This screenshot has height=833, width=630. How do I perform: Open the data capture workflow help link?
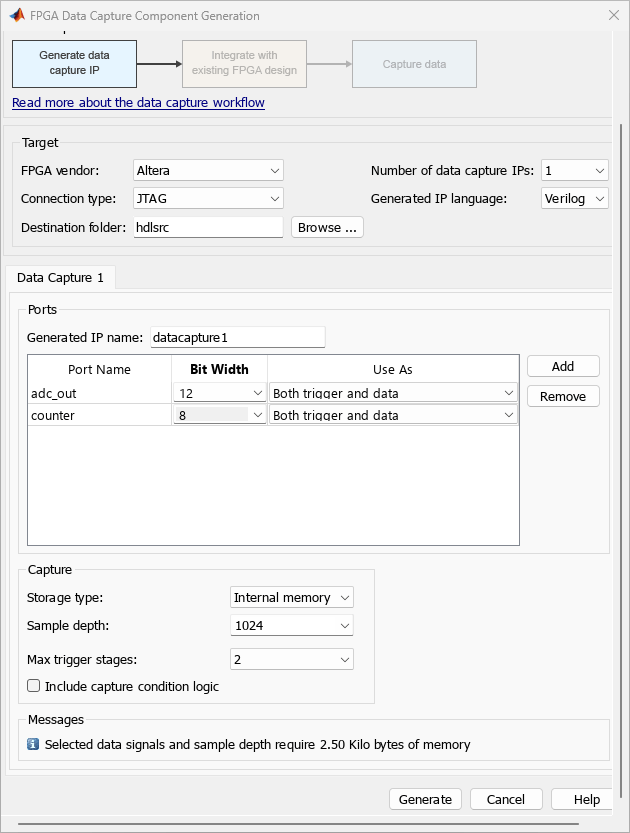point(138,103)
